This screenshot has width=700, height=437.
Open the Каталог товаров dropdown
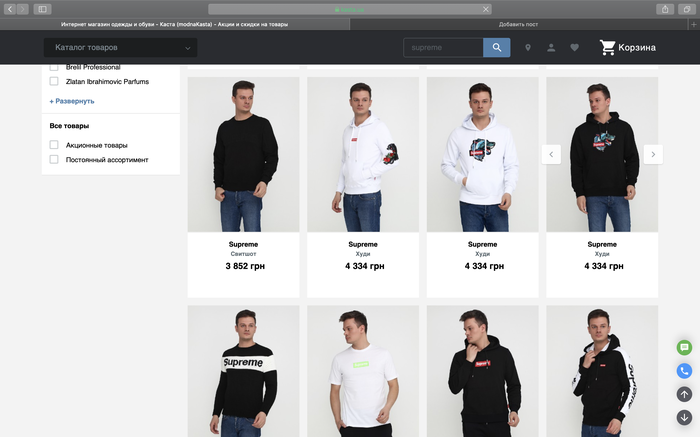[120, 47]
